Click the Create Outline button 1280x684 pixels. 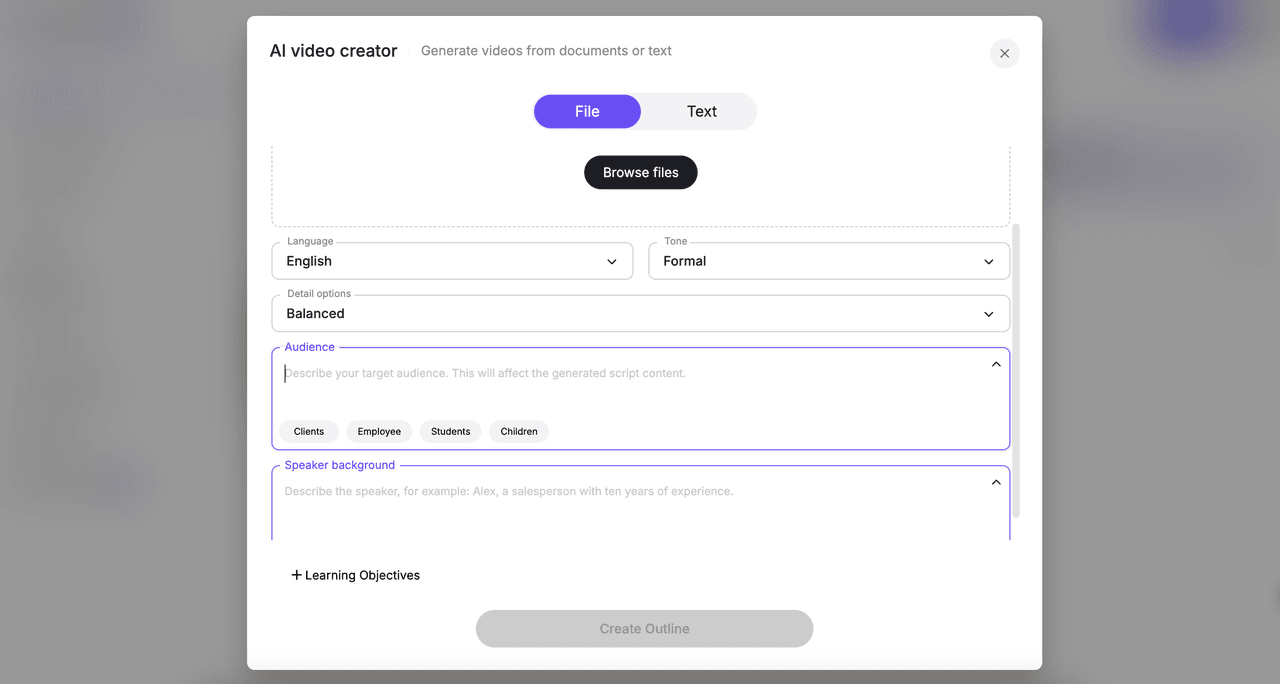coord(644,629)
